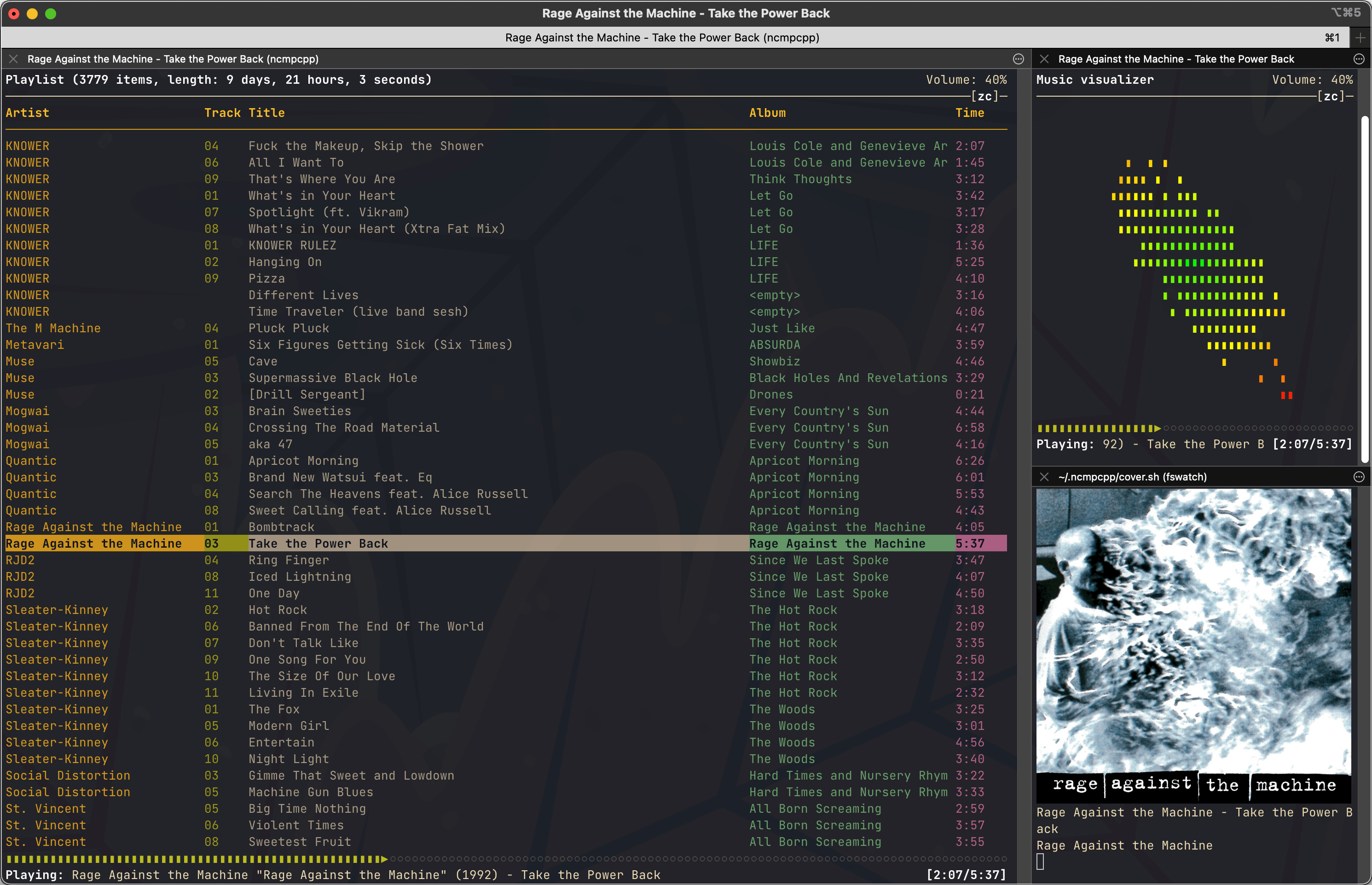Viewport: 1372px width, 885px height.
Task: Click the Time column header
Action: coord(969,113)
